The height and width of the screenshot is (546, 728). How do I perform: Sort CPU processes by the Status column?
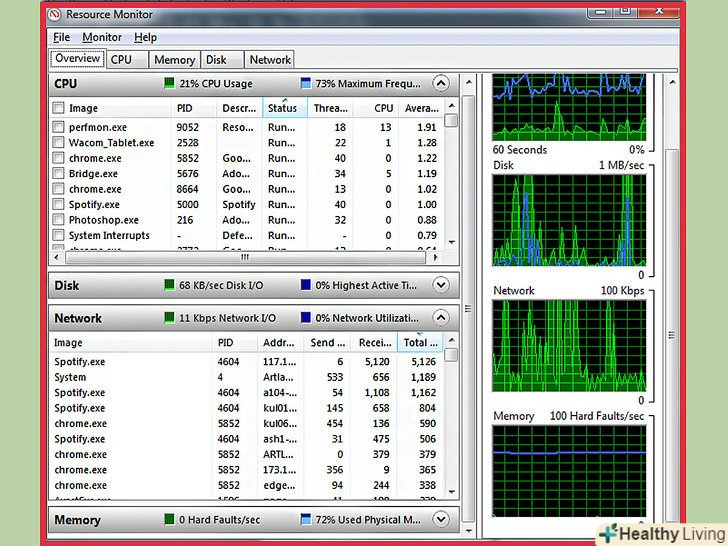click(x=283, y=108)
